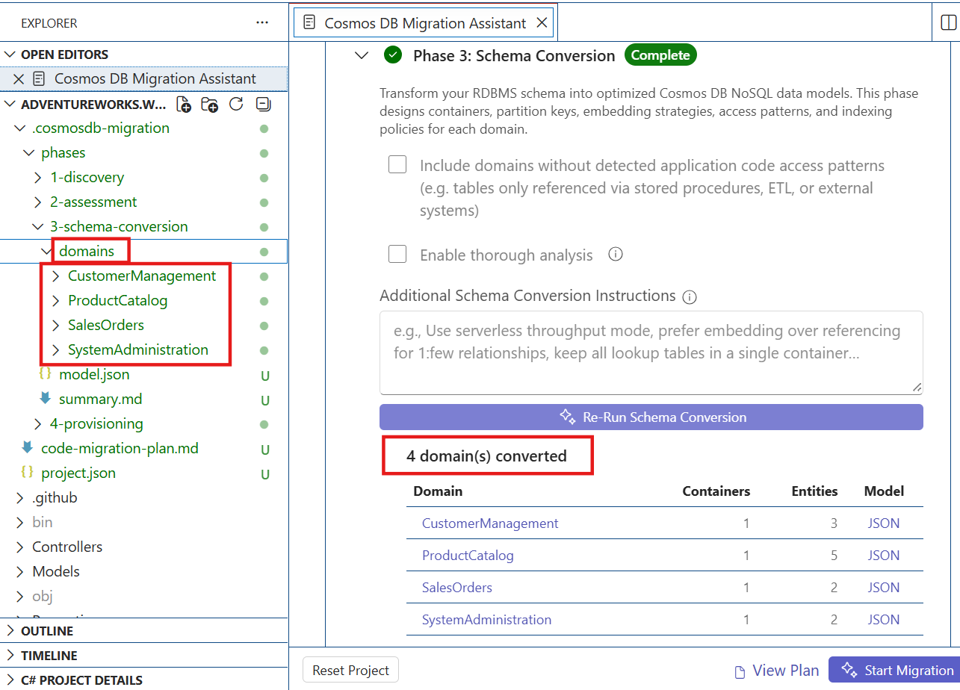This screenshot has width=960, height=690.
Task: Refresh the Explorer file tree
Action: (x=236, y=104)
